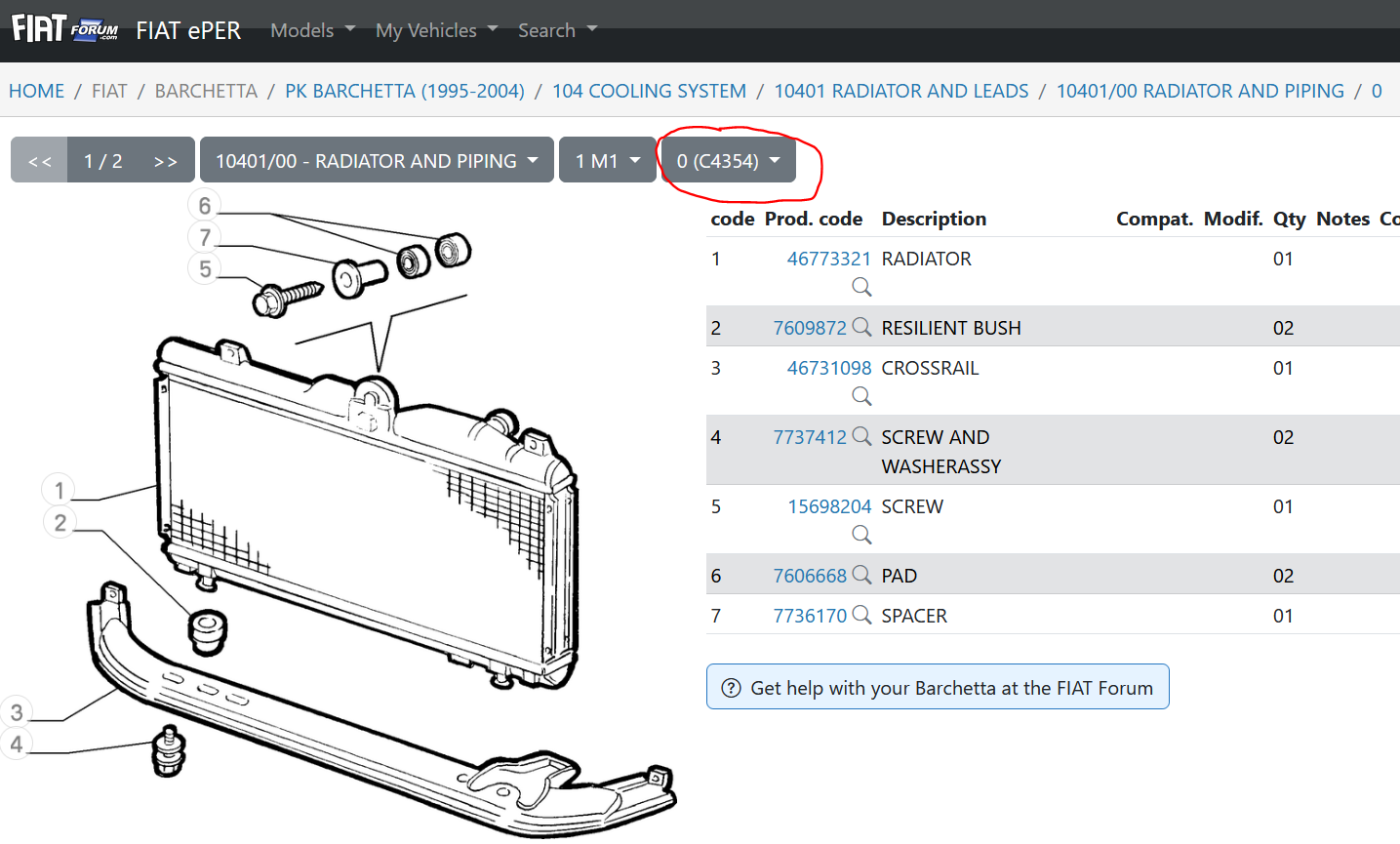Click BARCHETTA breadcrumb text

(206, 91)
